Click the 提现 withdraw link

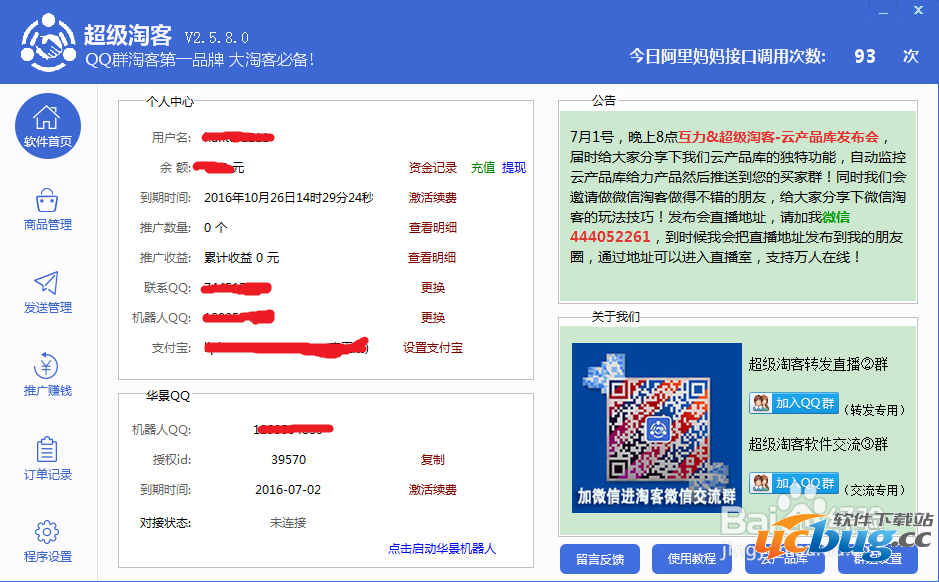[x=514, y=168]
